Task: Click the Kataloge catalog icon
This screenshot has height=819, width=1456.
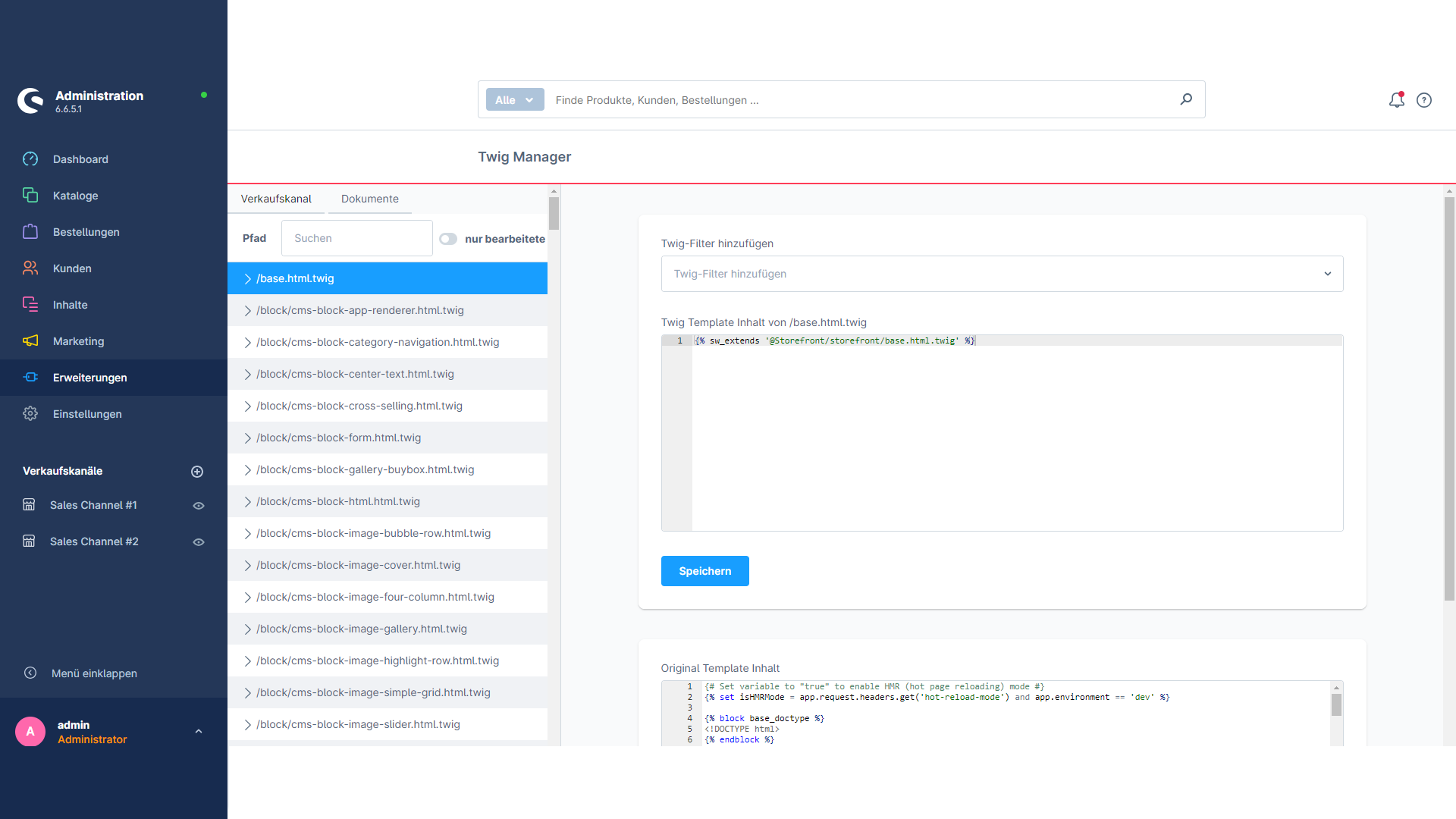Action: point(30,196)
